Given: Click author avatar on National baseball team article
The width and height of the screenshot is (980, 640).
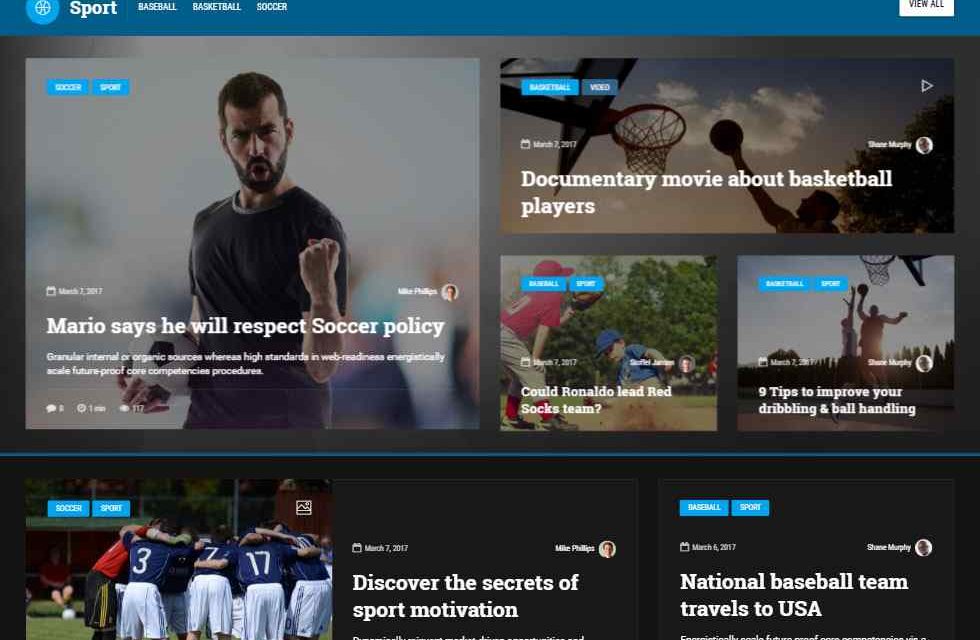Looking at the screenshot, I should [923, 548].
